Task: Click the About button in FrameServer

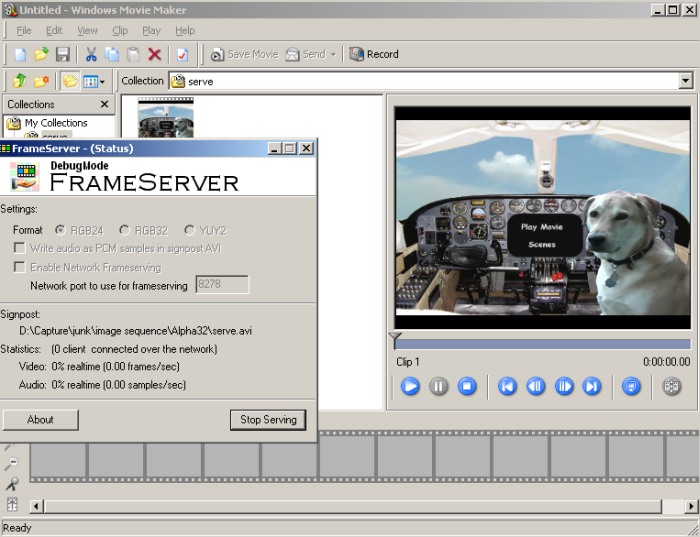Action: (41, 420)
